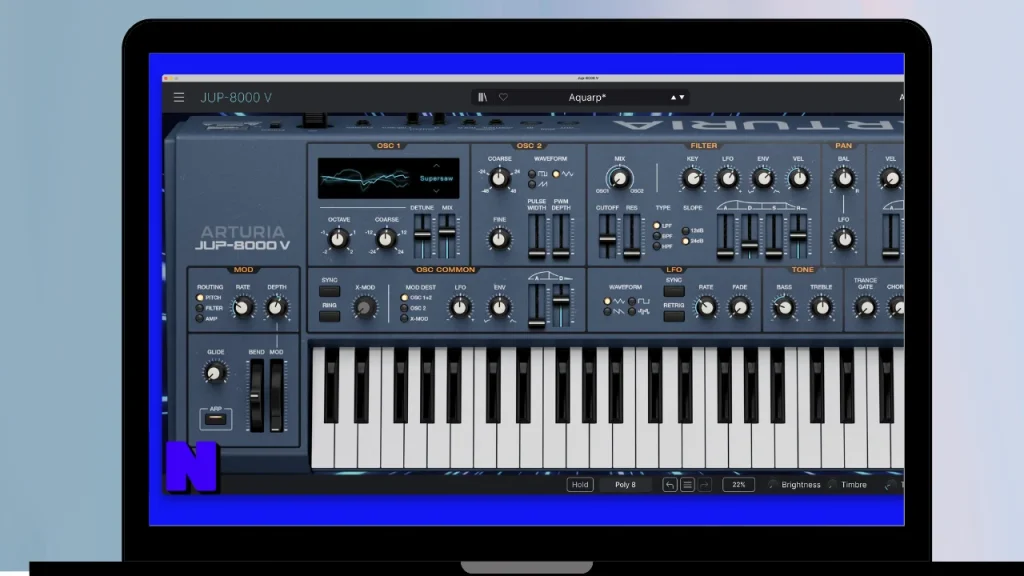Adjust the OSC 1 Detune slider
Screen dimensions: 1024x576
tap(423, 235)
